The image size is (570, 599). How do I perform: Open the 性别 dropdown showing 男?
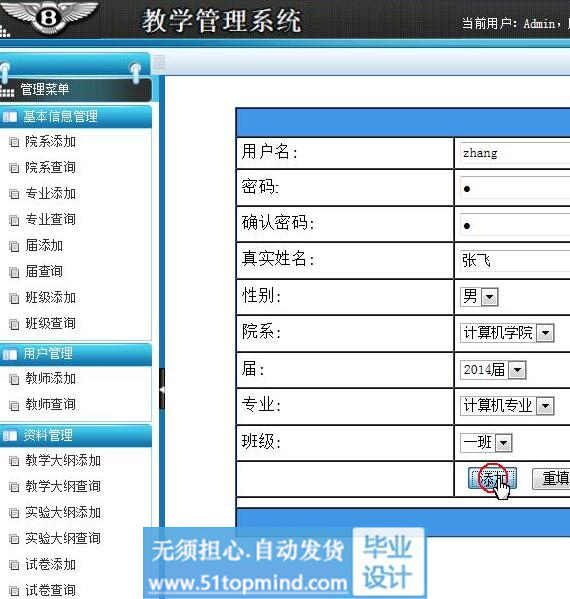(479, 297)
